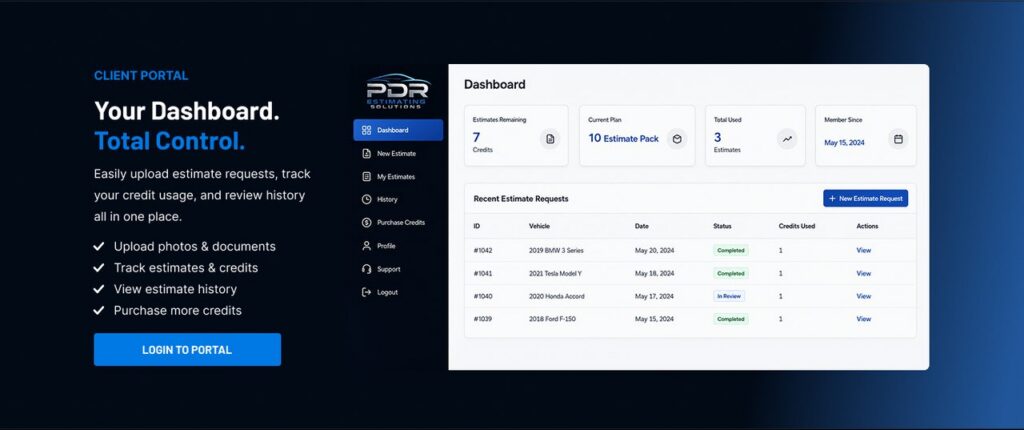Screen dimensions: 1024x430
Task: Click the #1039 ID cell
Action: point(483,319)
